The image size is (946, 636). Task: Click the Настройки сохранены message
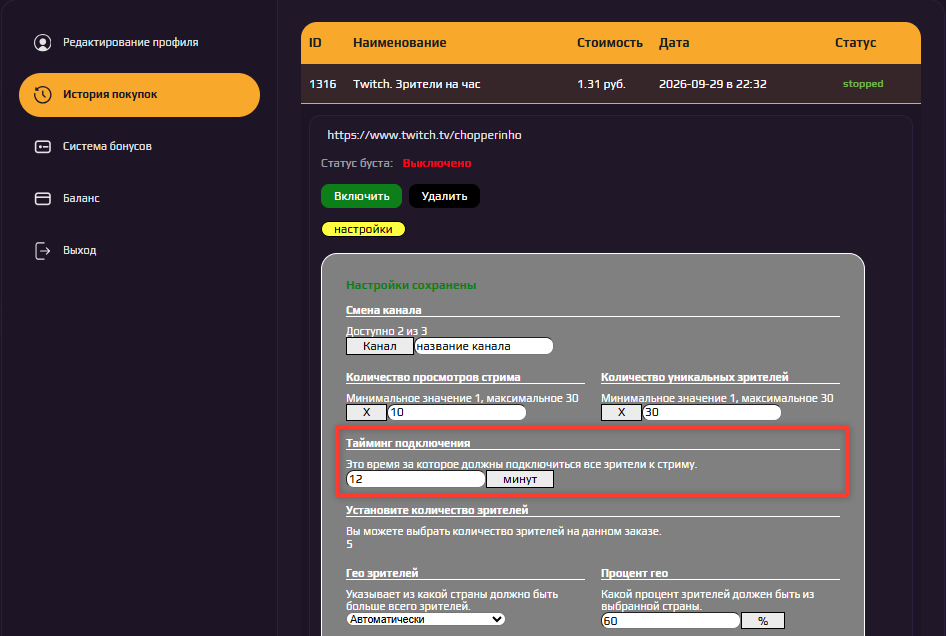[411, 285]
